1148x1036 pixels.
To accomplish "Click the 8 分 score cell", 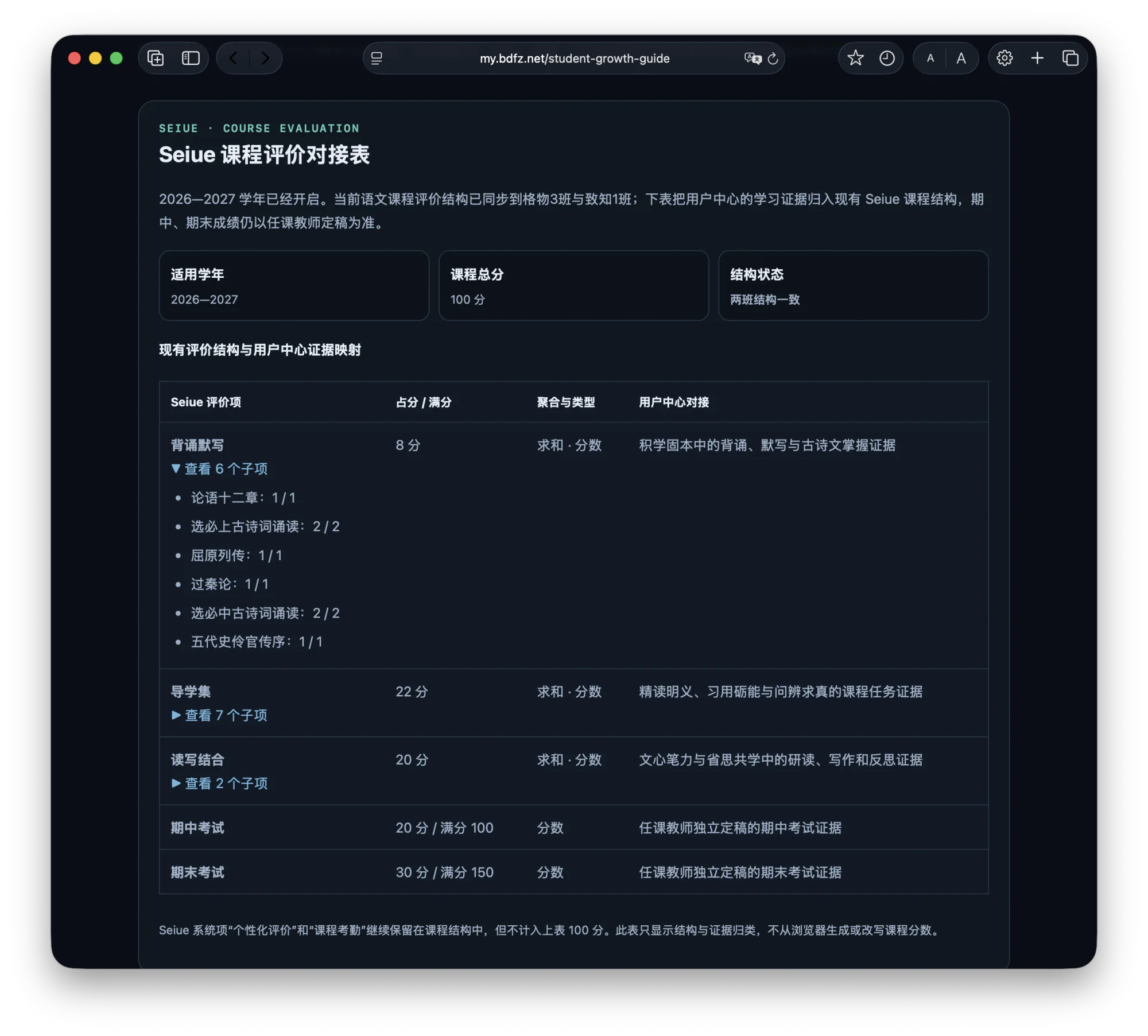I will click(408, 445).
